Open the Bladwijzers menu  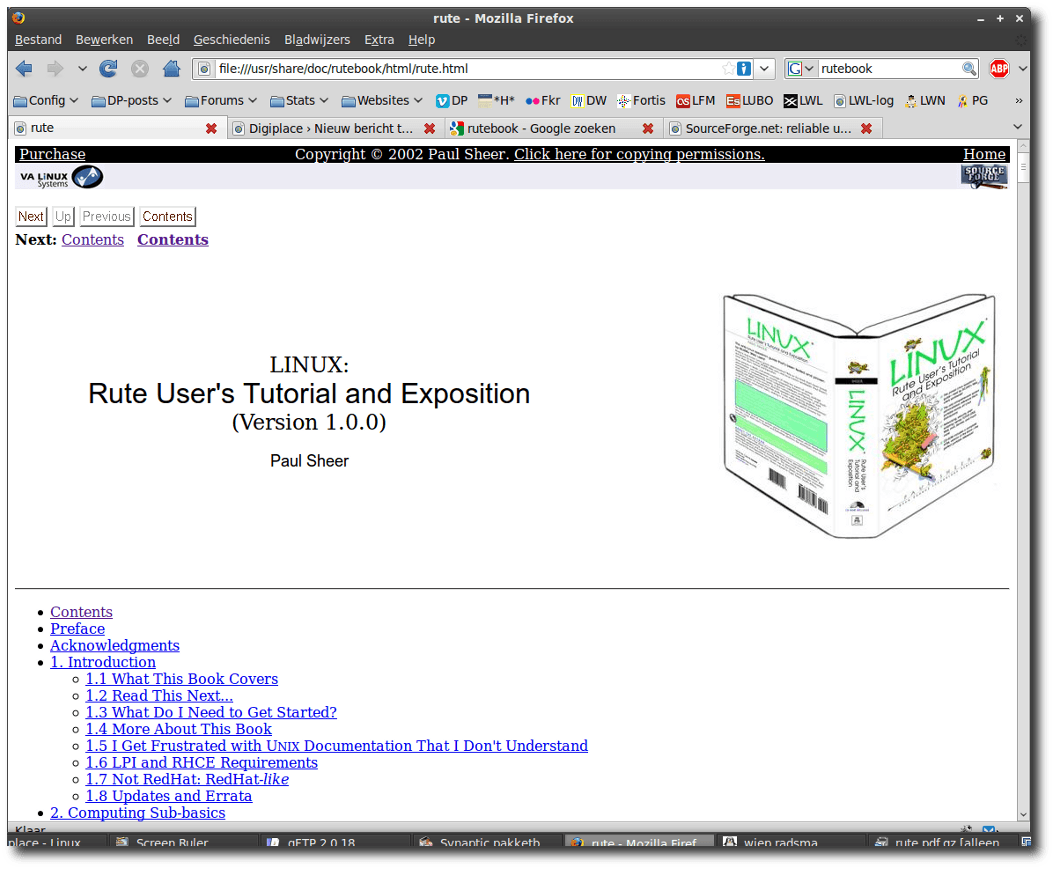[317, 40]
